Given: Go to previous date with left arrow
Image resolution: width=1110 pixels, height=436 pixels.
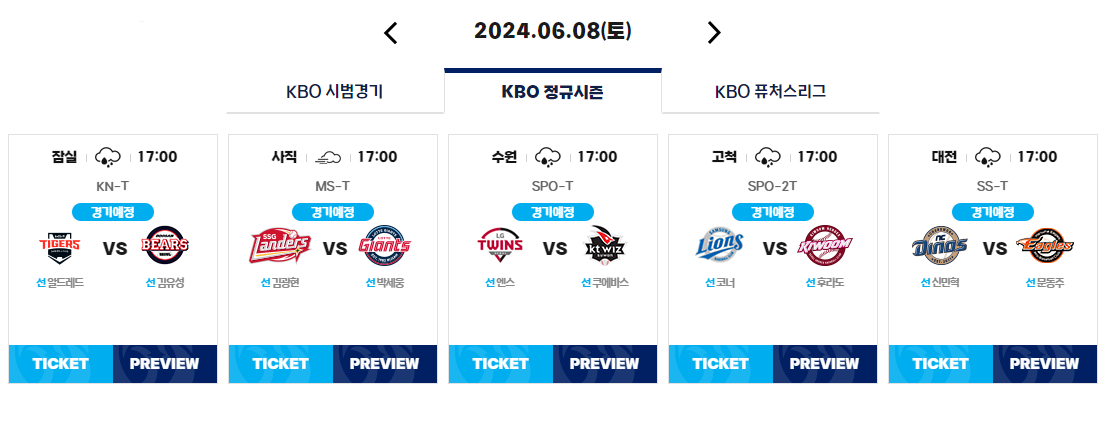Looking at the screenshot, I should pyautogui.click(x=391, y=33).
